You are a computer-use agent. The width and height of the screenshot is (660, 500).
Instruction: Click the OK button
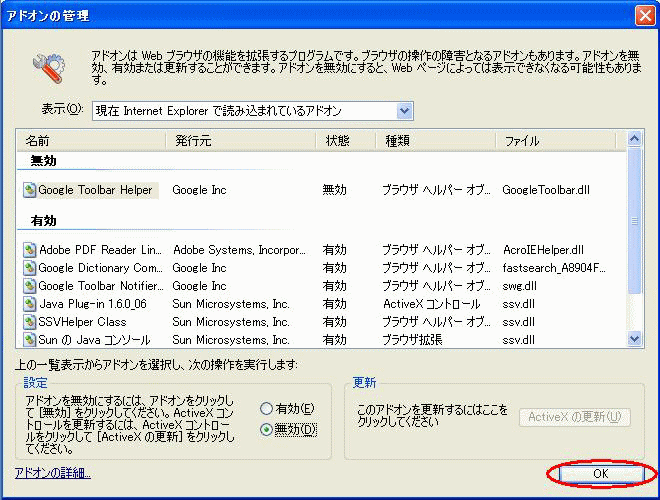601,474
